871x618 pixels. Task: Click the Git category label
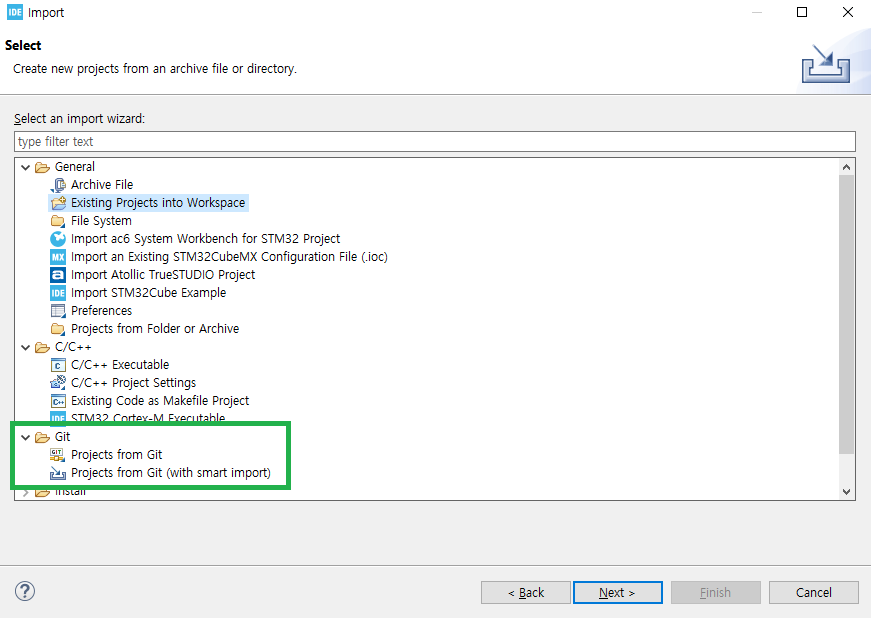coord(62,437)
